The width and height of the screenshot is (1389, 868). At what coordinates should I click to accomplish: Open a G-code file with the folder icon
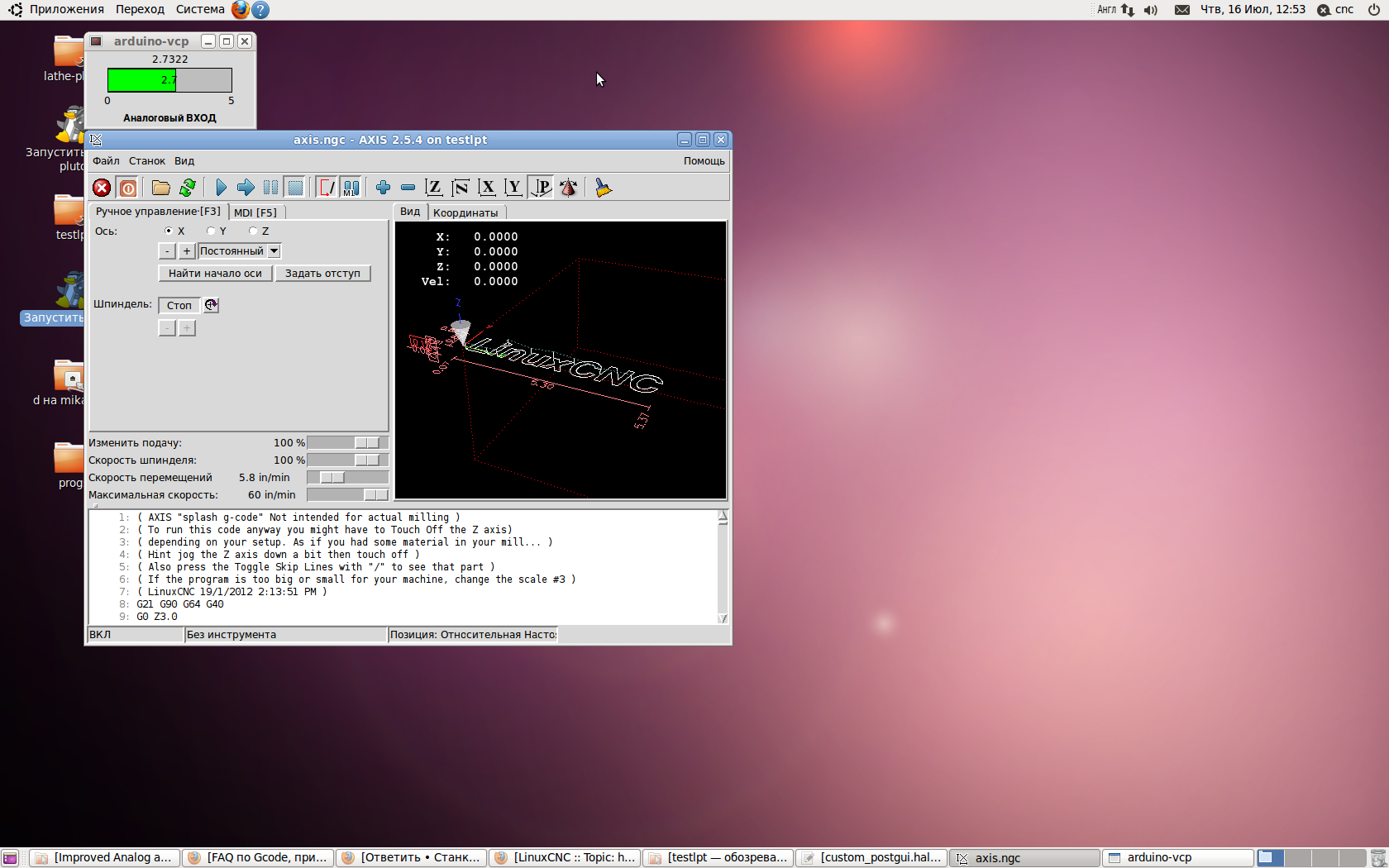click(x=160, y=188)
